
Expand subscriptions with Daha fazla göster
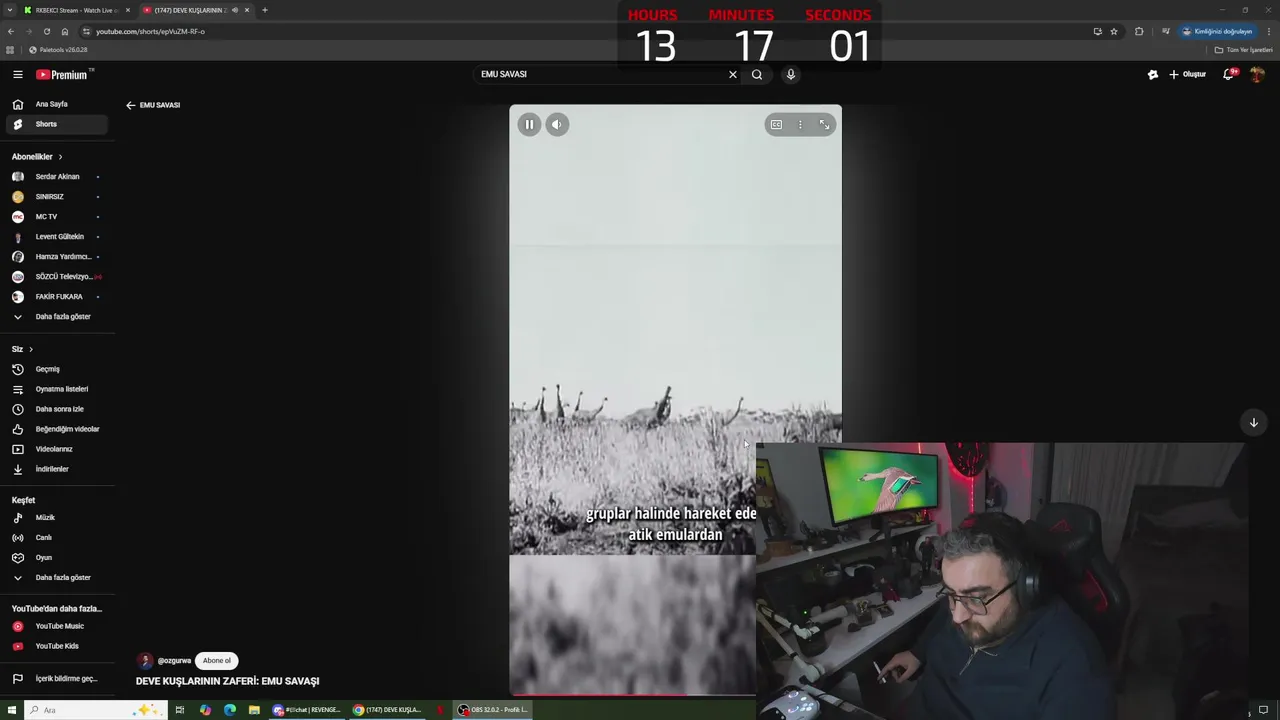(x=58, y=317)
